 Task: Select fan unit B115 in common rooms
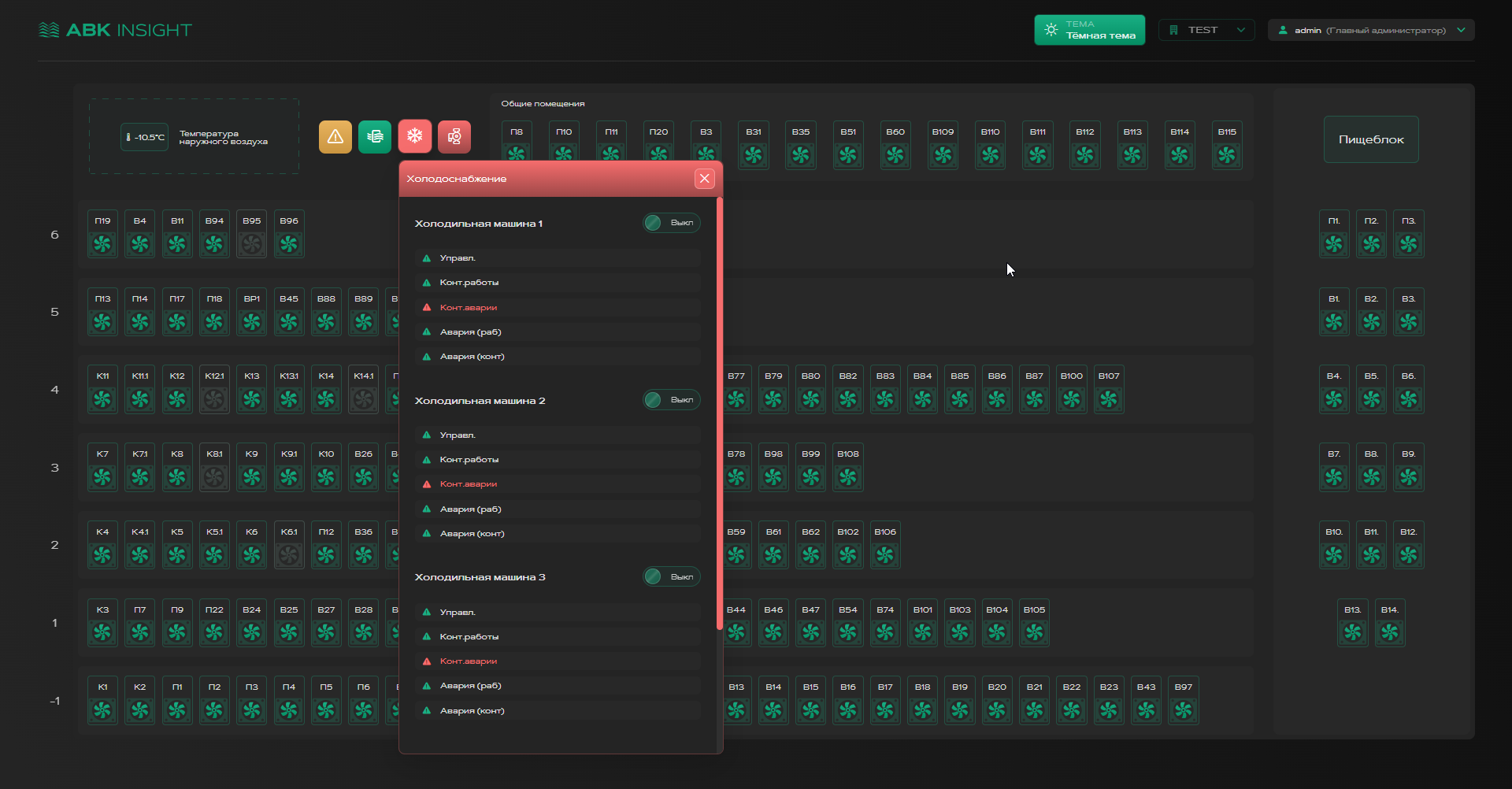click(x=1226, y=146)
